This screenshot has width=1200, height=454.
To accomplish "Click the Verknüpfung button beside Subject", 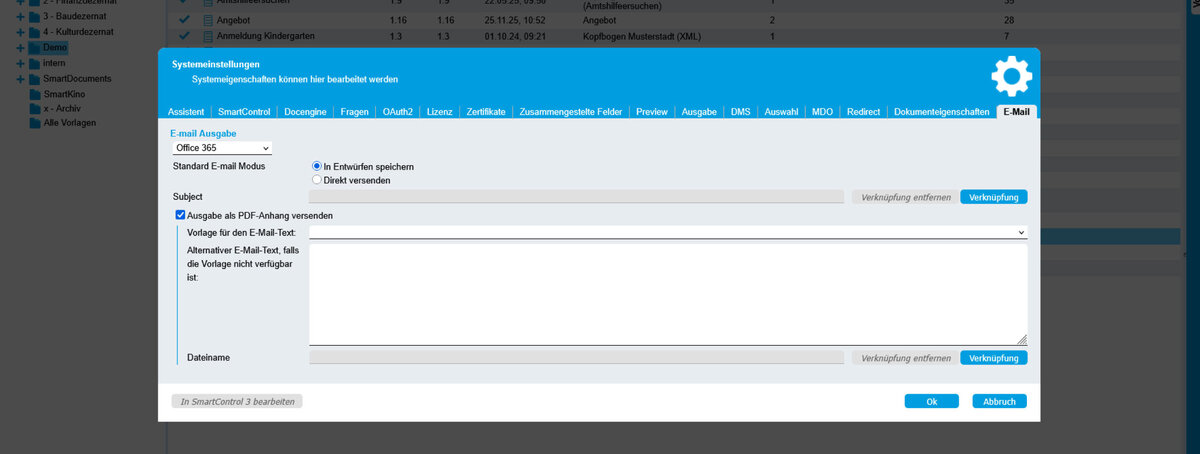I will pyautogui.click(x=993, y=197).
